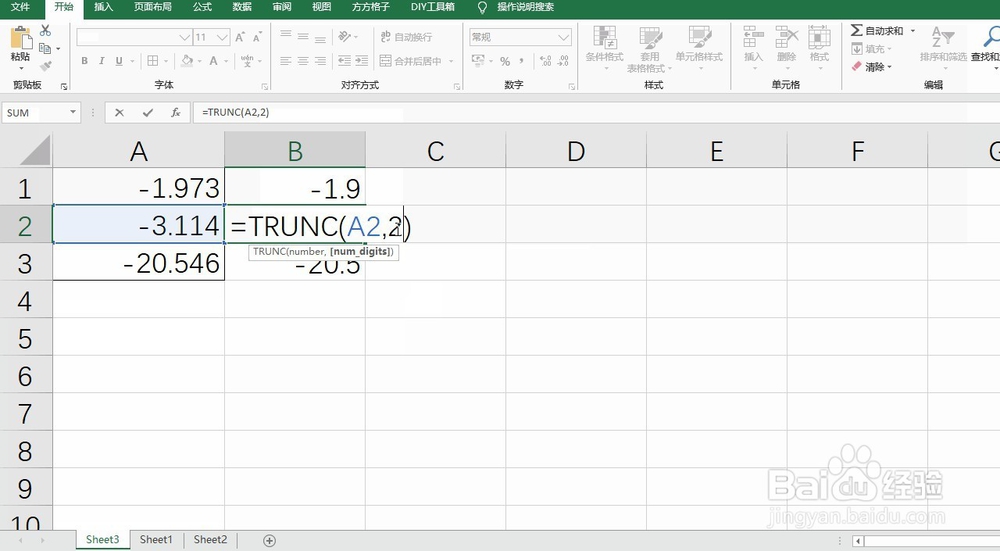Click the Orientation text angle icon
Screen dimensions: 1000x551
coord(345,36)
